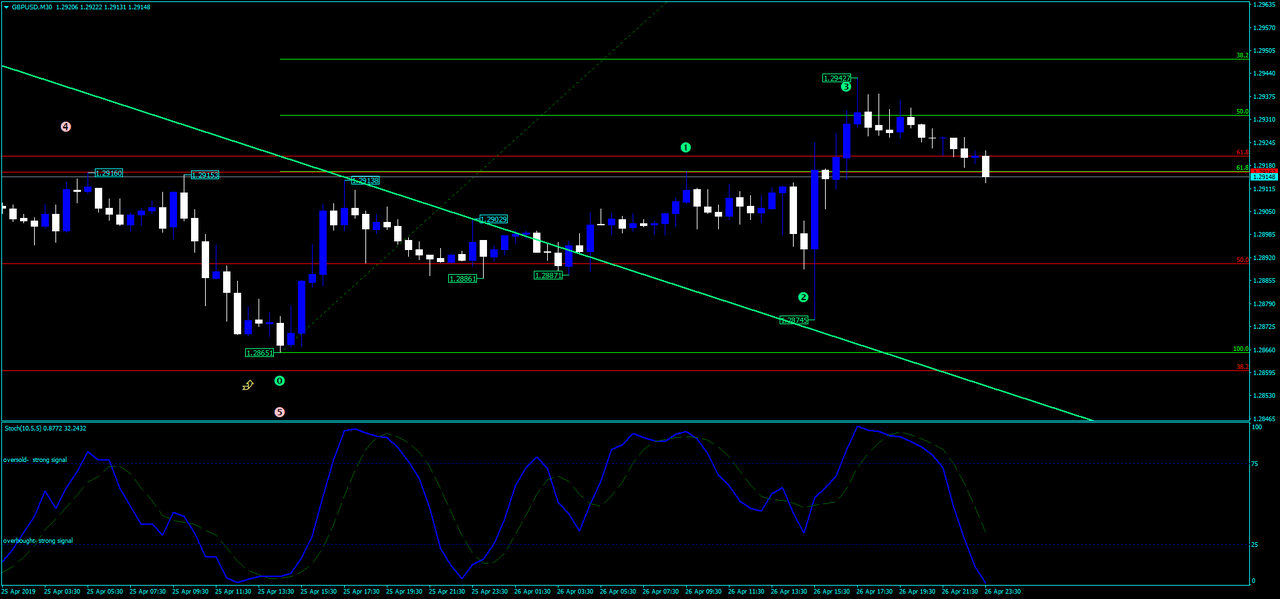Click the 1.28873 price label button
The width and height of the screenshot is (1280, 599).
(x=548, y=273)
